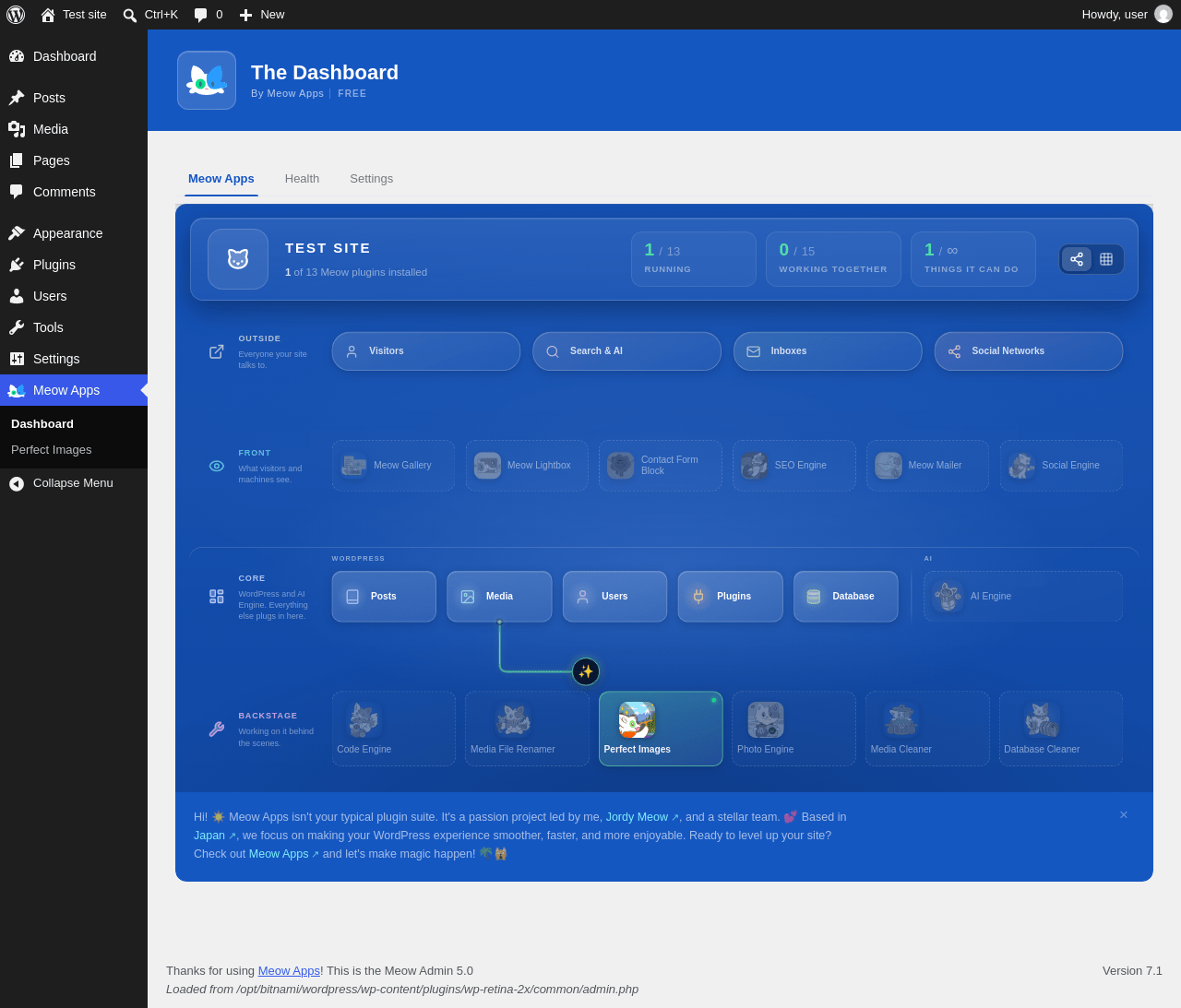Click the Perfect Images plugin card icon
The height and width of the screenshot is (1008, 1181).
(638, 719)
